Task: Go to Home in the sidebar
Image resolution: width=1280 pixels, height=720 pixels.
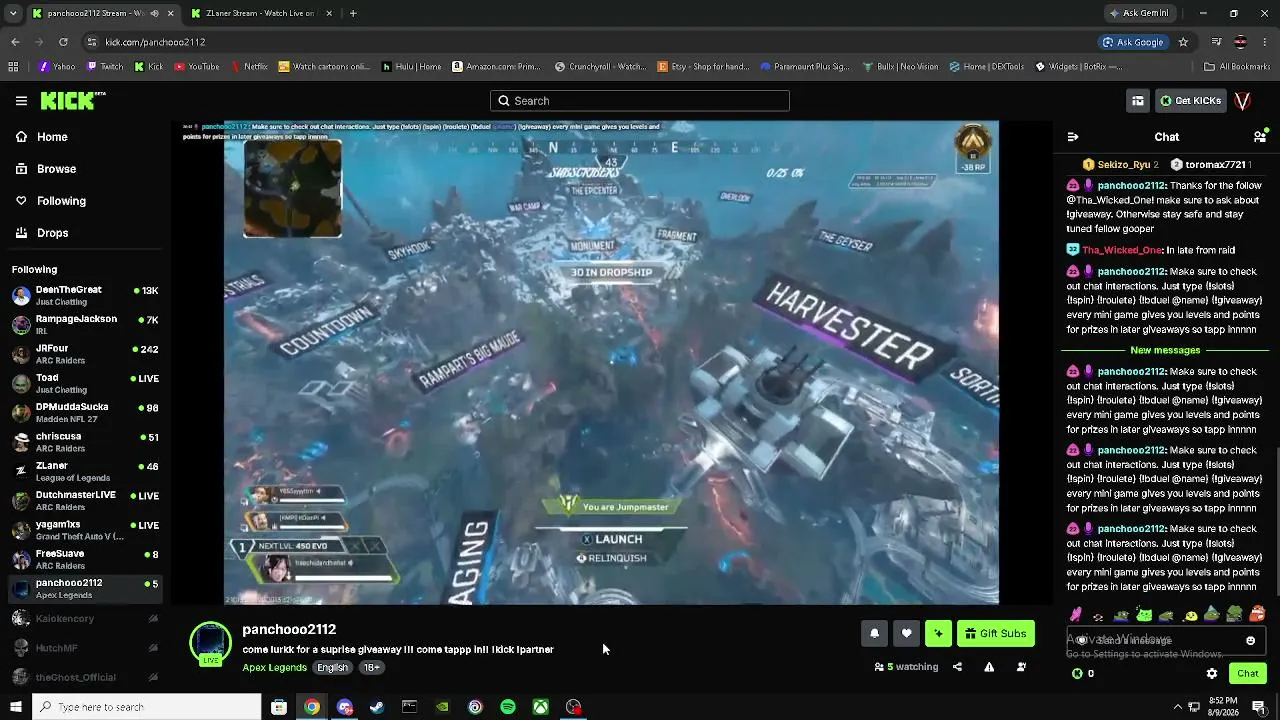Action: [52, 137]
